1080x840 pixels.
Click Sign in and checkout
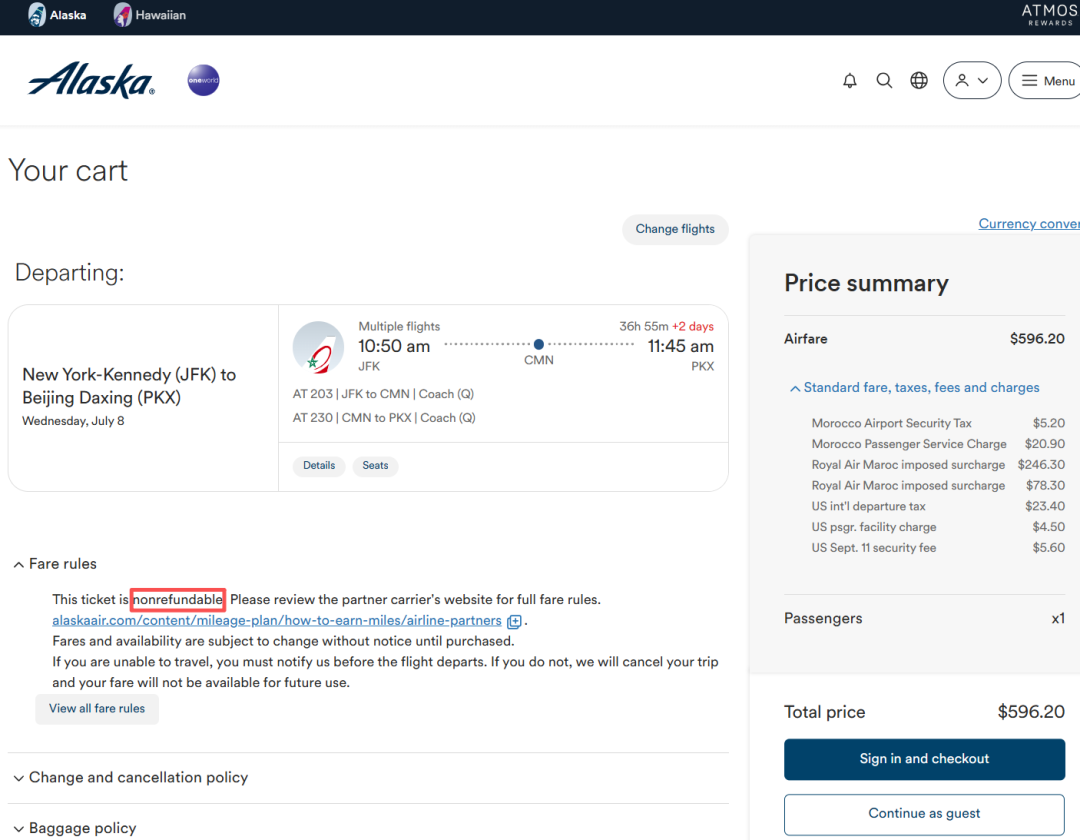924,759
